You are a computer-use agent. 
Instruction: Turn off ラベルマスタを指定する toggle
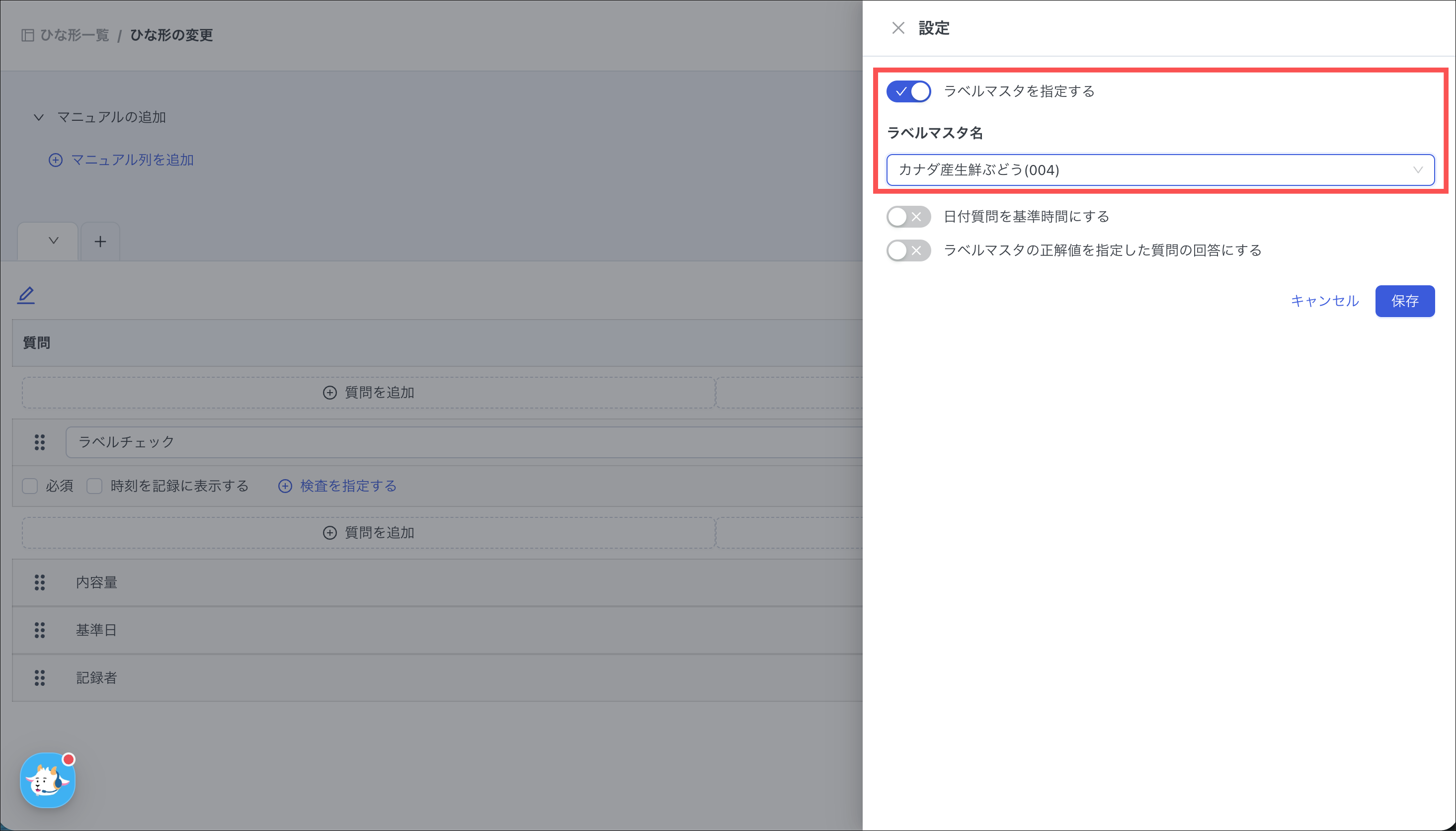[x=908, y=91]
